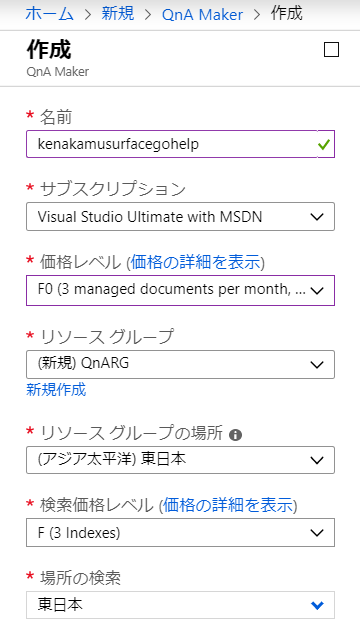Click the info icon next to リソース グループの場所
The width and height of the screenshot is (360, 628).
point(235,435)
